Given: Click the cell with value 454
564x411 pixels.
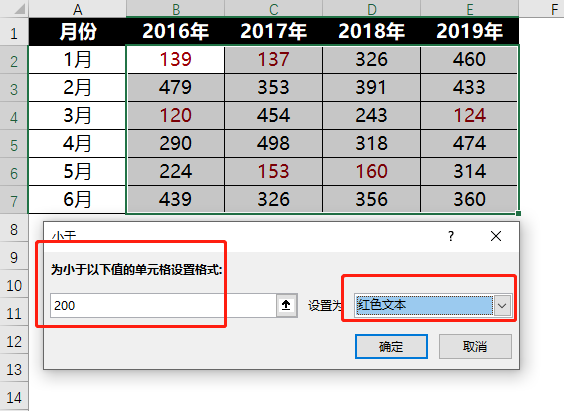Looking at the screenshot, I should (274, 116).
